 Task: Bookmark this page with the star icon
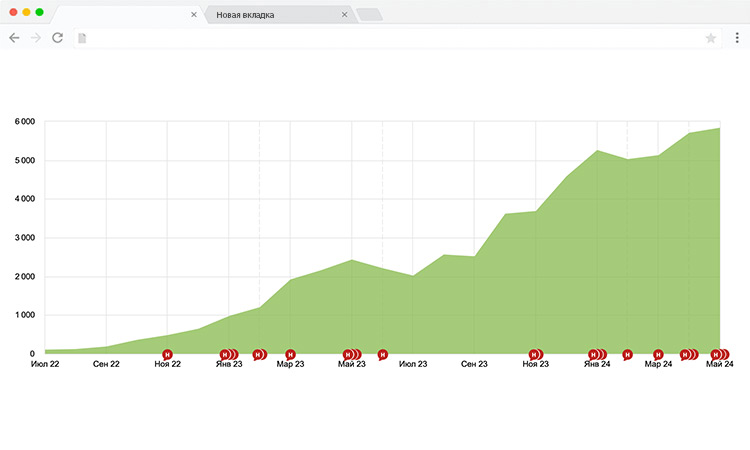(711, 38)
